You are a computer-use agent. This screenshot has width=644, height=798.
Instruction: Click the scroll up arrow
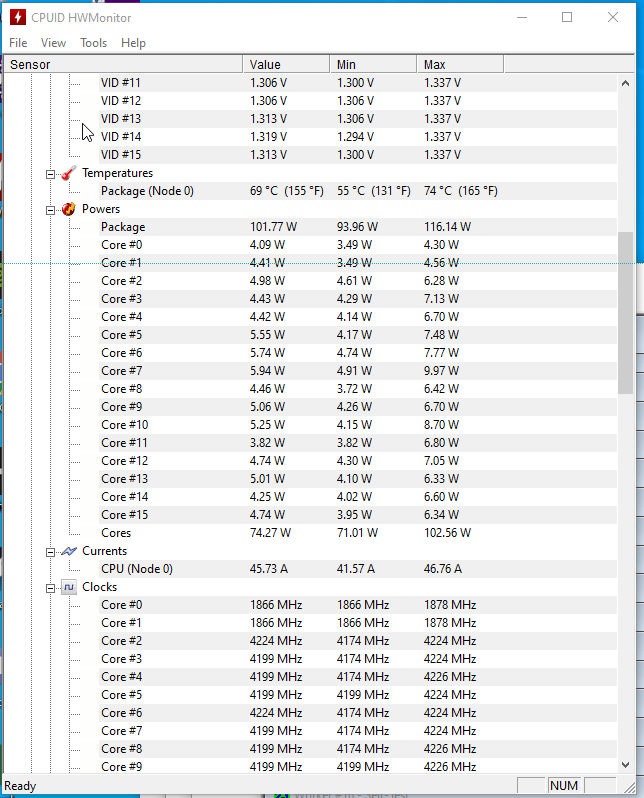[x=626, y=83]
